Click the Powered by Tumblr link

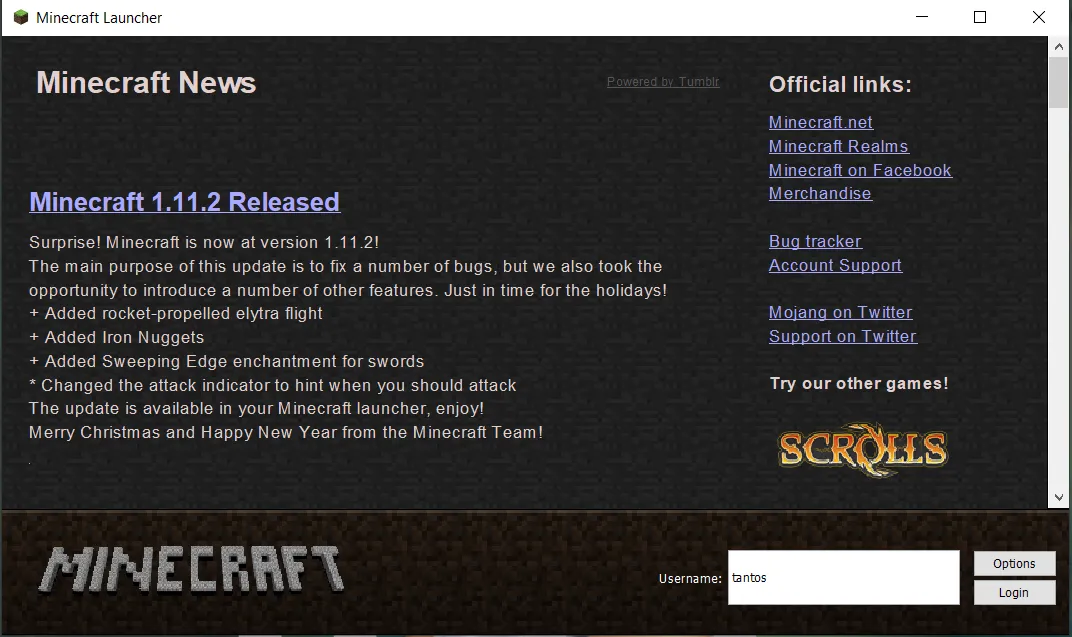click(663, 81)
